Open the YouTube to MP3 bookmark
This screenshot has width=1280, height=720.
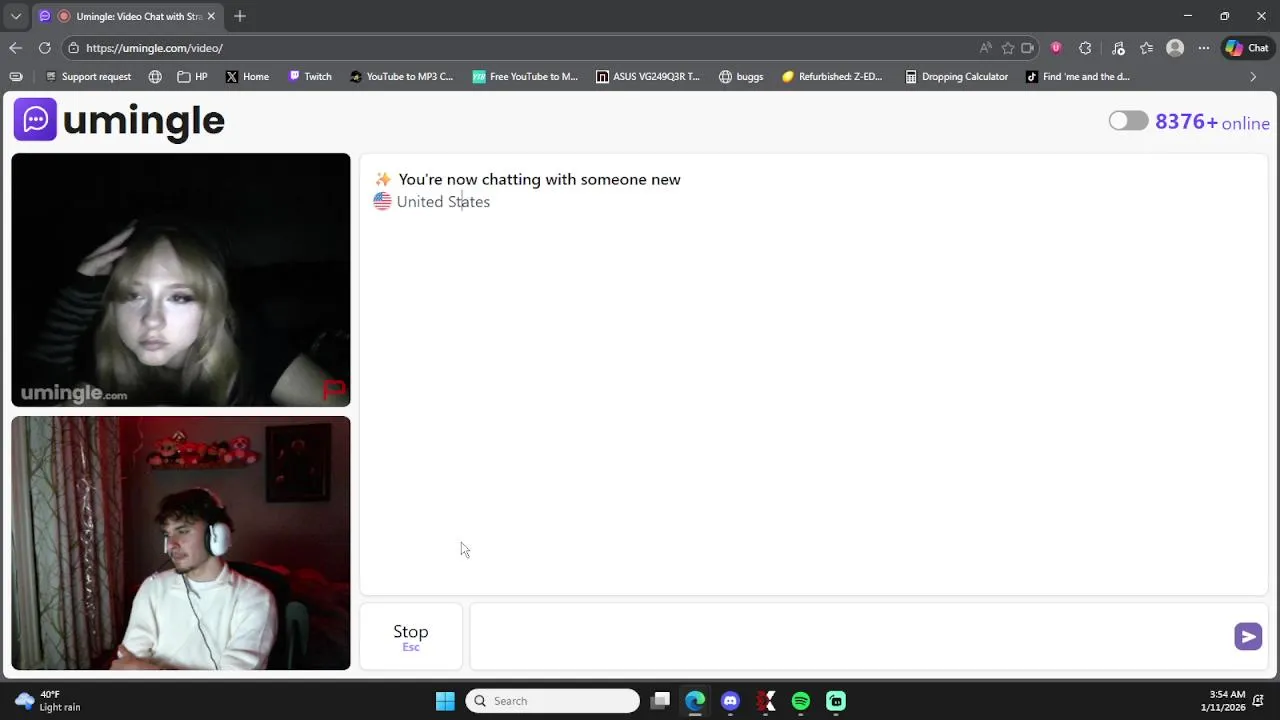click(401, 76)
